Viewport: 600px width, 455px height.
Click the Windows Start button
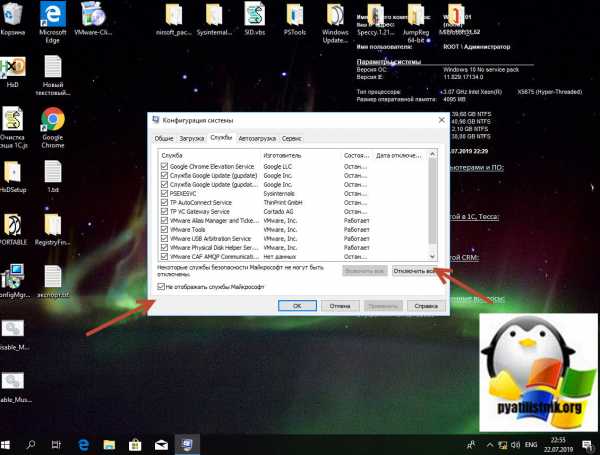5,445
